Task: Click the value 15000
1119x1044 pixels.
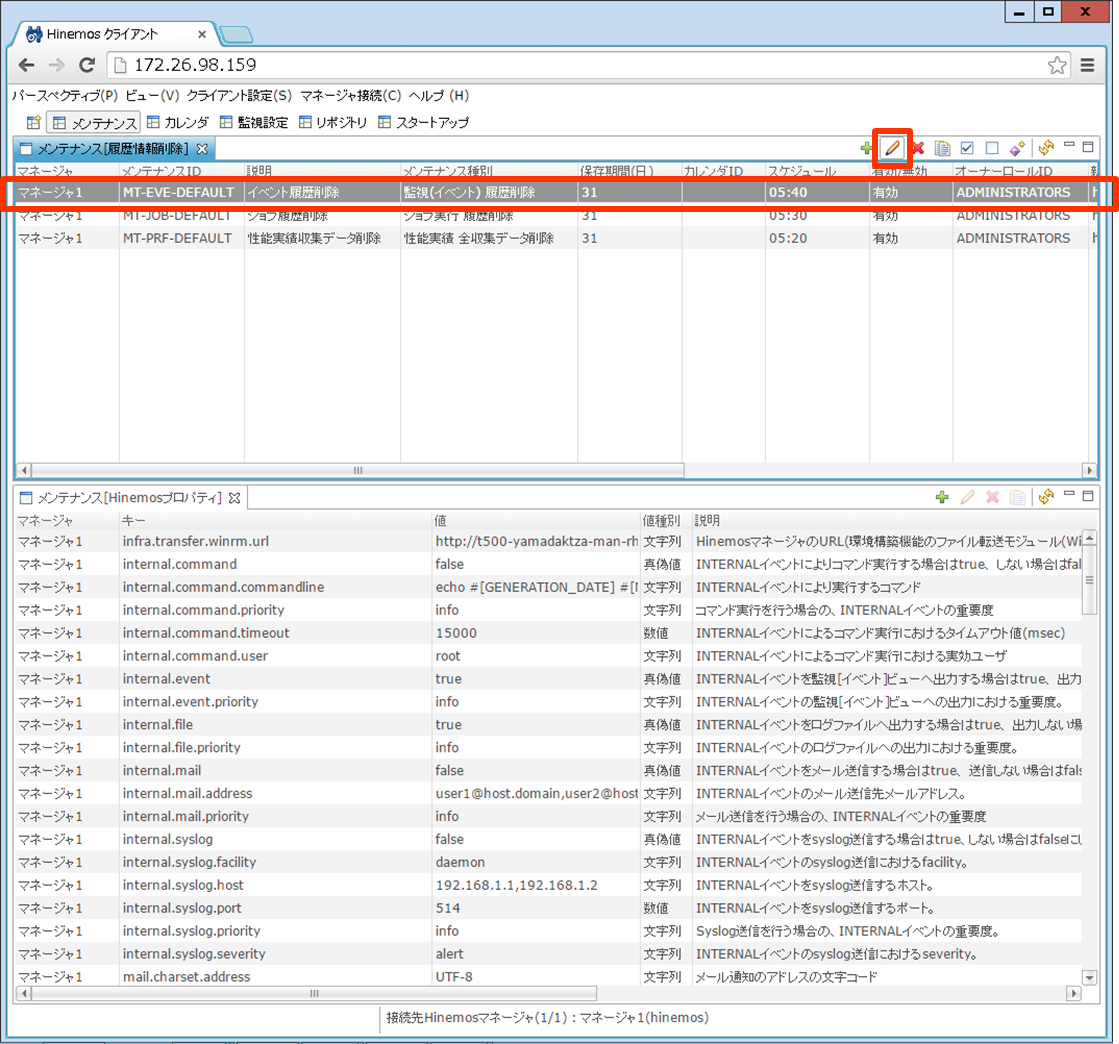Action: (456, 633)
